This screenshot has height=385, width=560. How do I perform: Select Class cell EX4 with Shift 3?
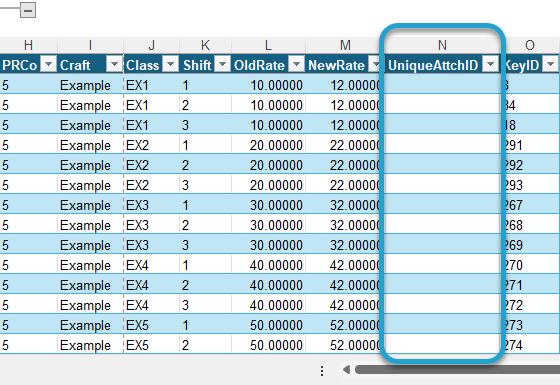coord(151,305)
